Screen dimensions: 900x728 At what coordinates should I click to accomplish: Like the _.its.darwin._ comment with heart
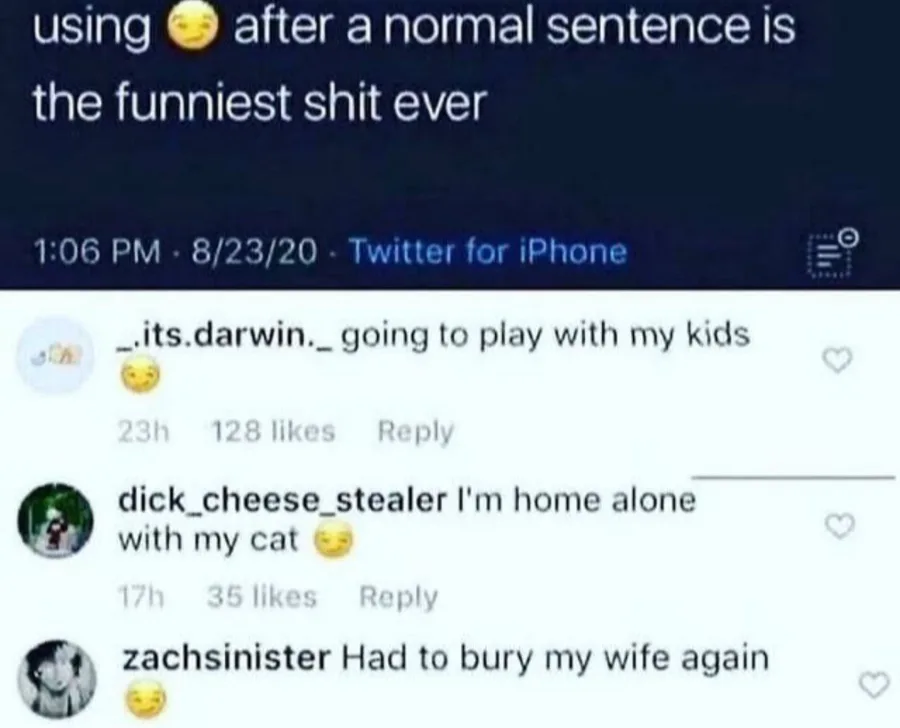click(x=837, y=361)
